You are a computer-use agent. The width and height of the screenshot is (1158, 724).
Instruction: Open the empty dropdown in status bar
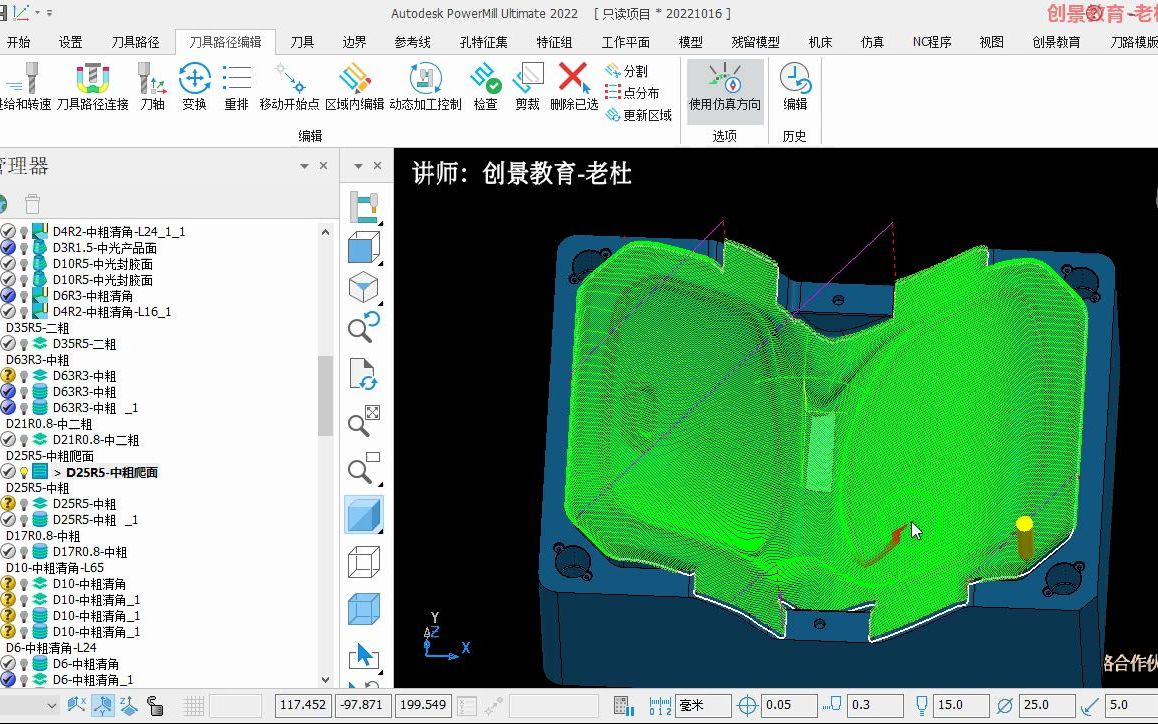point(29,706)
